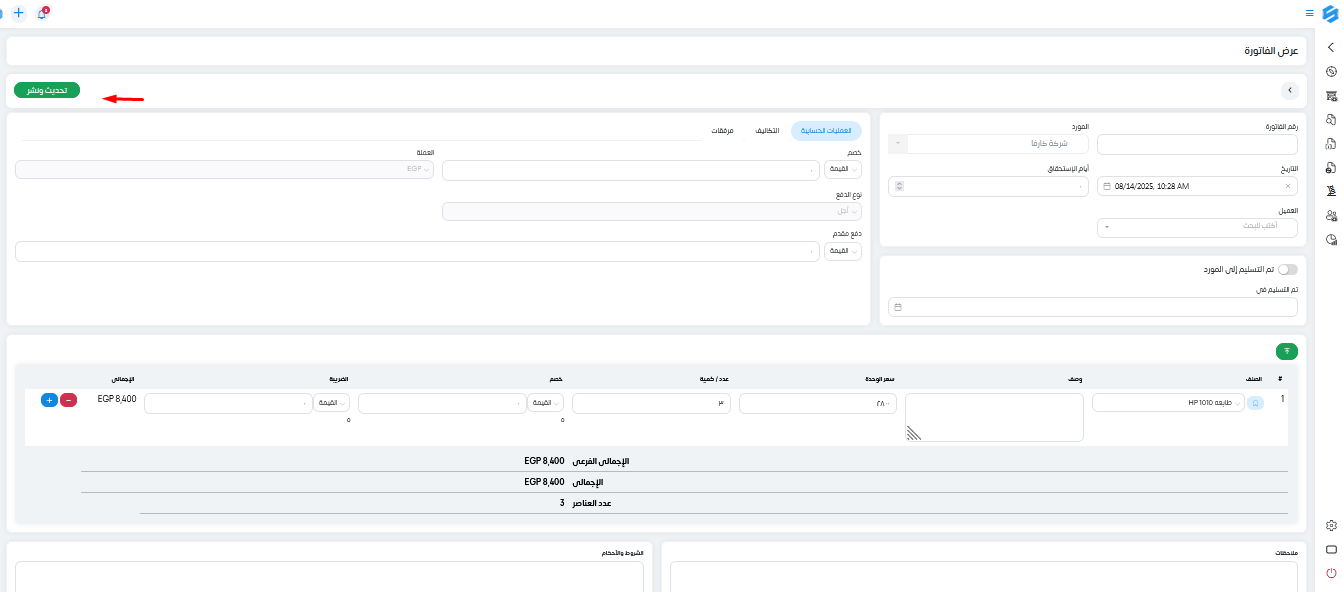The image size is (1342, 592).
Task: Open the settings gear icon in sidebar
Action: tap(1330, 525)
